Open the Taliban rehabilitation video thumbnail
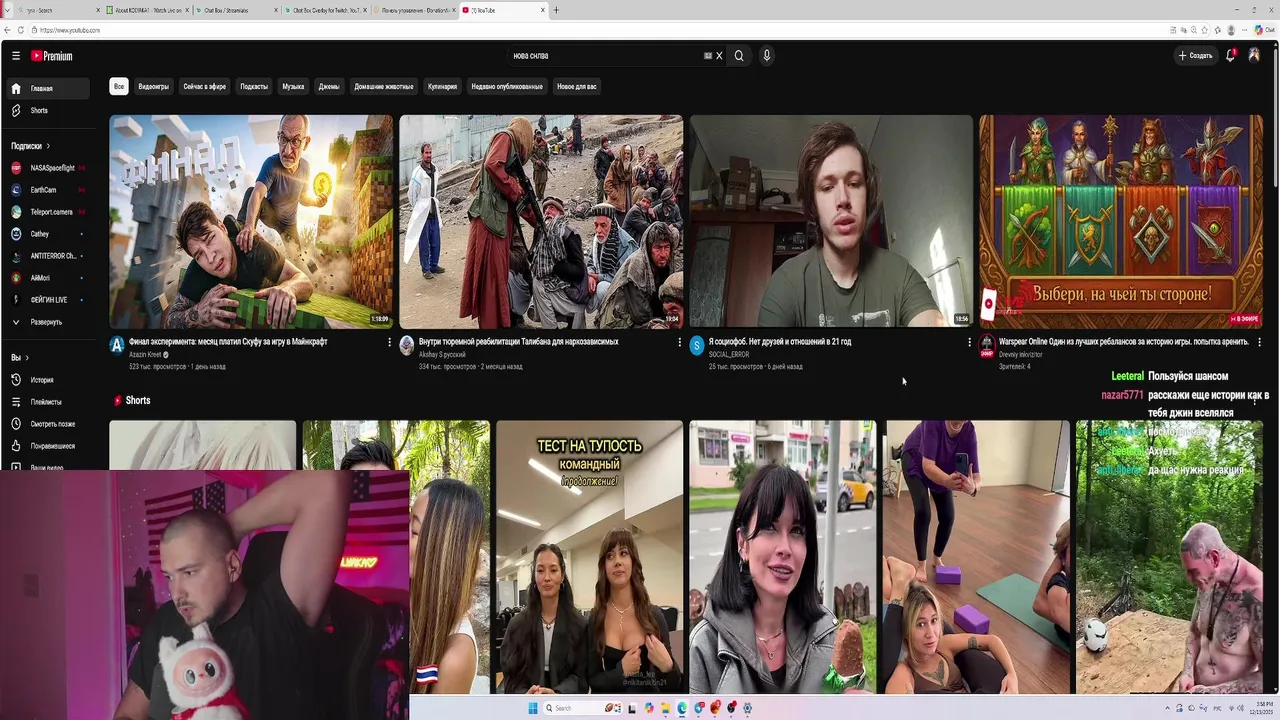 (x=541, y=221)
